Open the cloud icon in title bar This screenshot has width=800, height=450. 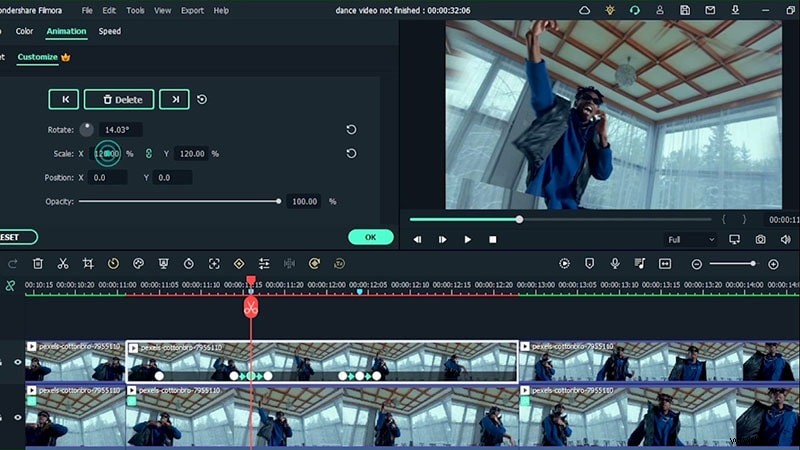(x=585, y=10)
